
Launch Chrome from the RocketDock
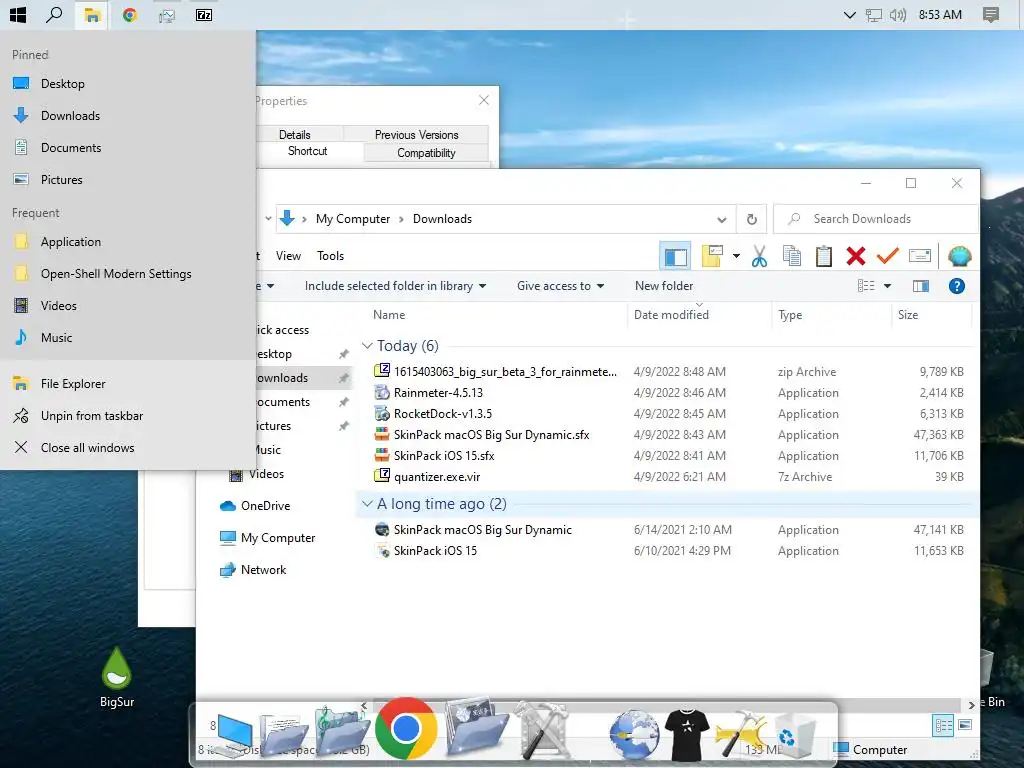(406, 728)
